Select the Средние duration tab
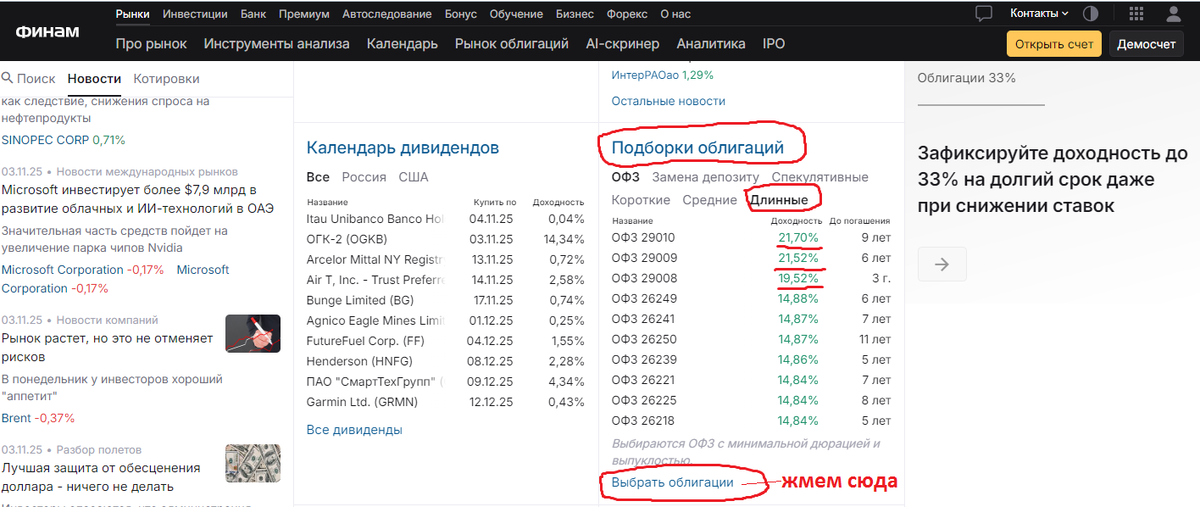 pos(710,200)
